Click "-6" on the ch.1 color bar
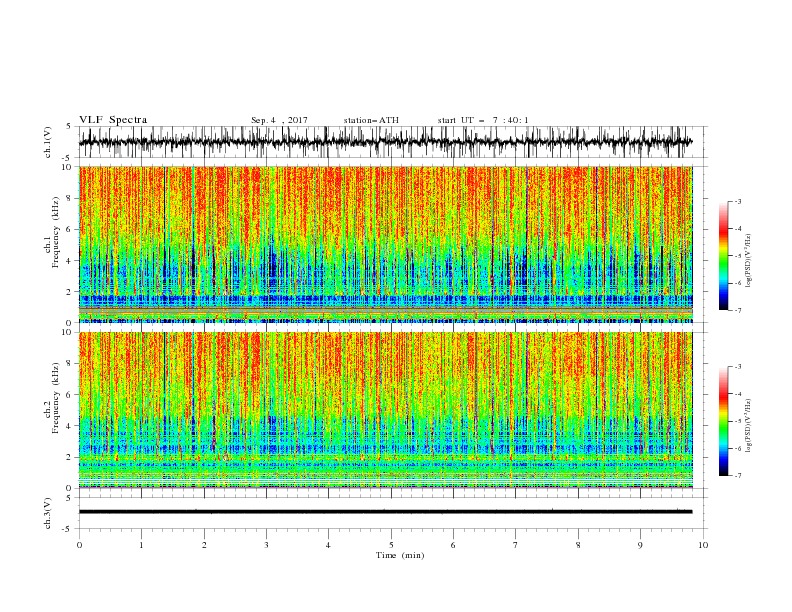 pyautogui.click(x=738, y=283)
